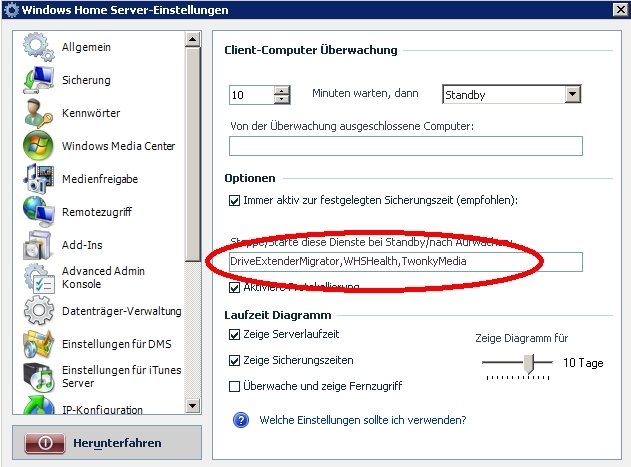Screen dimensions: 631x467
Task: Select Einstellungen für DMS label
Action: click(117, 344)
